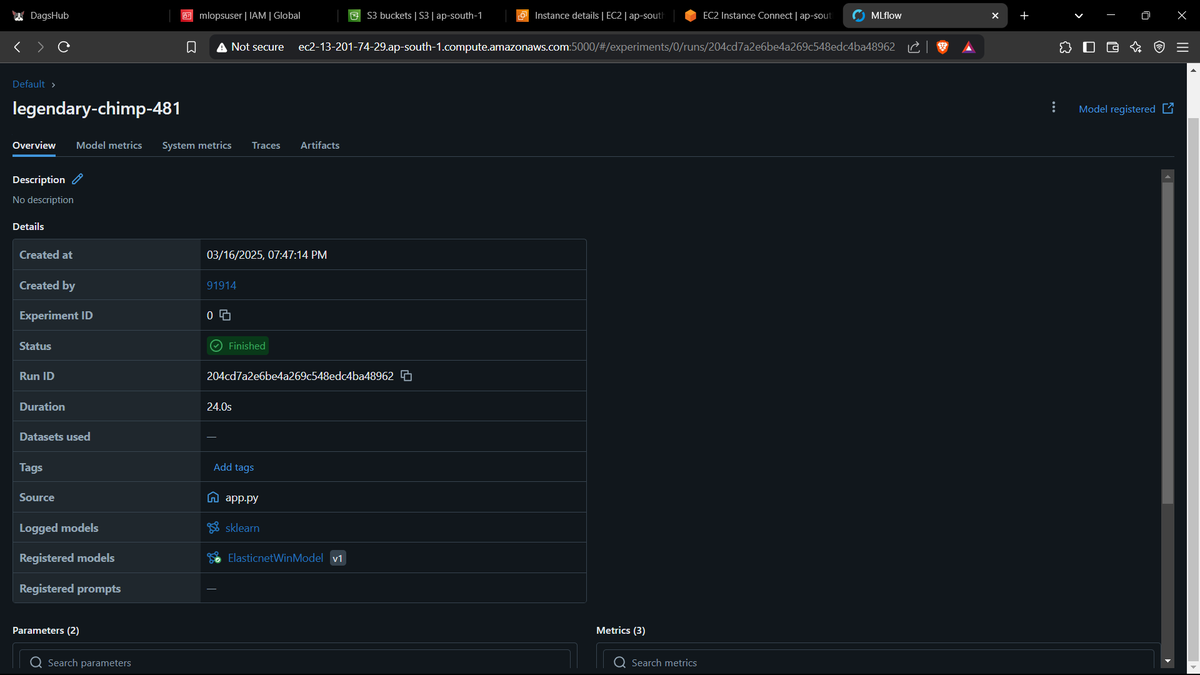Image resolution: width=1200 pixels, height=675 pixels.
Task: Click the page scrollbar up arrow
Action: tap(1192, 70)
